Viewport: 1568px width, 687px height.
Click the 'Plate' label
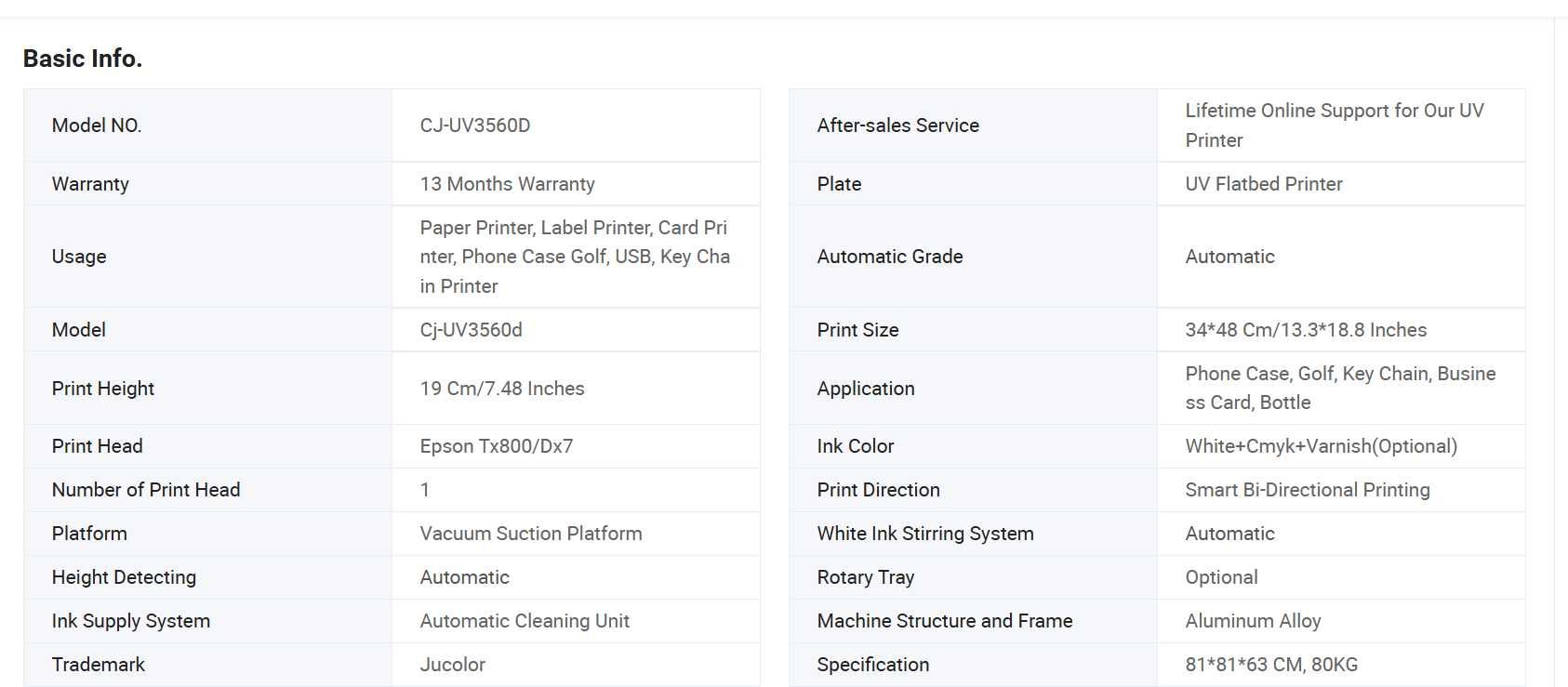(840, 184)
